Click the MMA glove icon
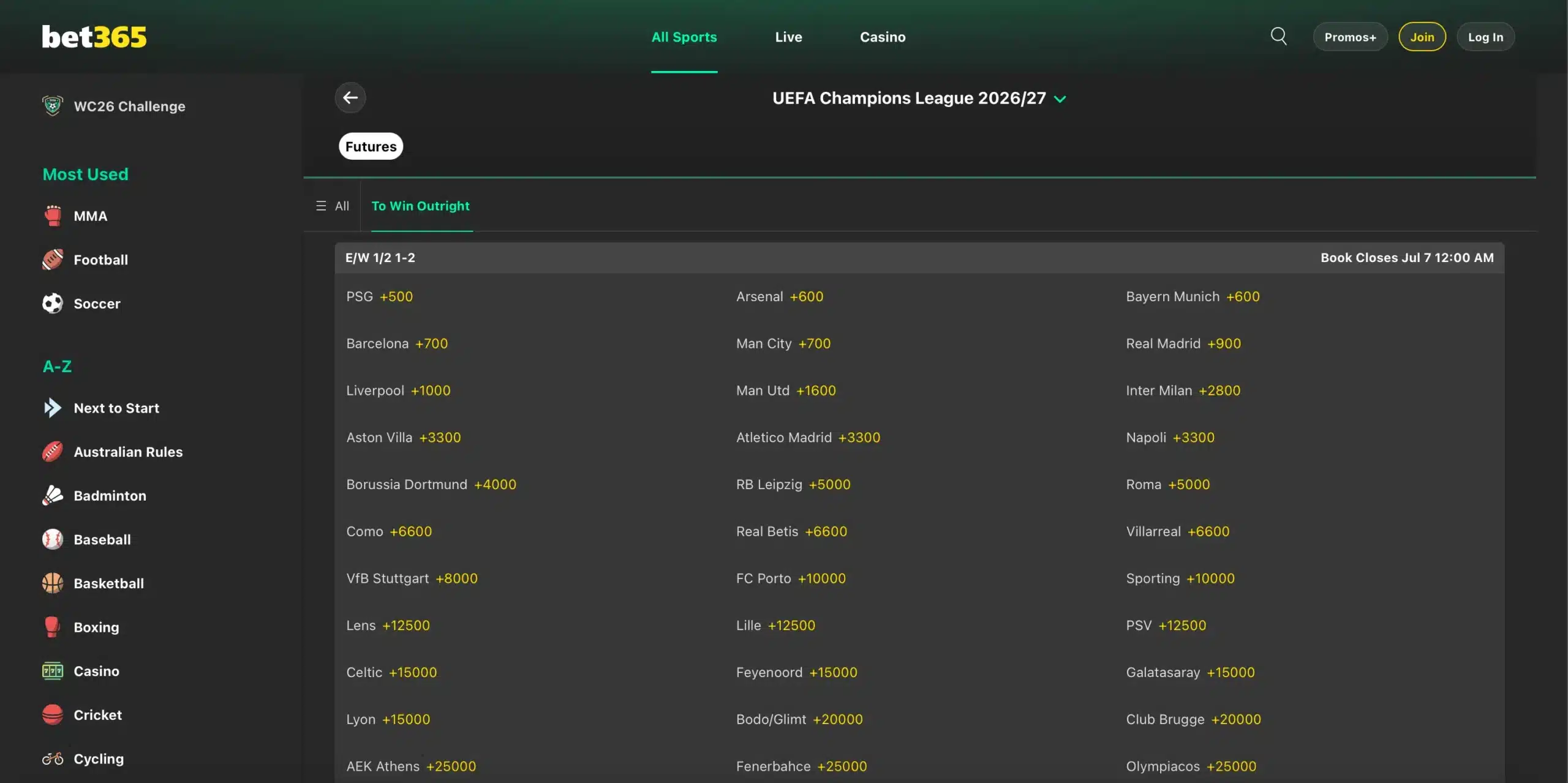The width and height of the screenshot is (1568, 783). click(x=53, y=215)
